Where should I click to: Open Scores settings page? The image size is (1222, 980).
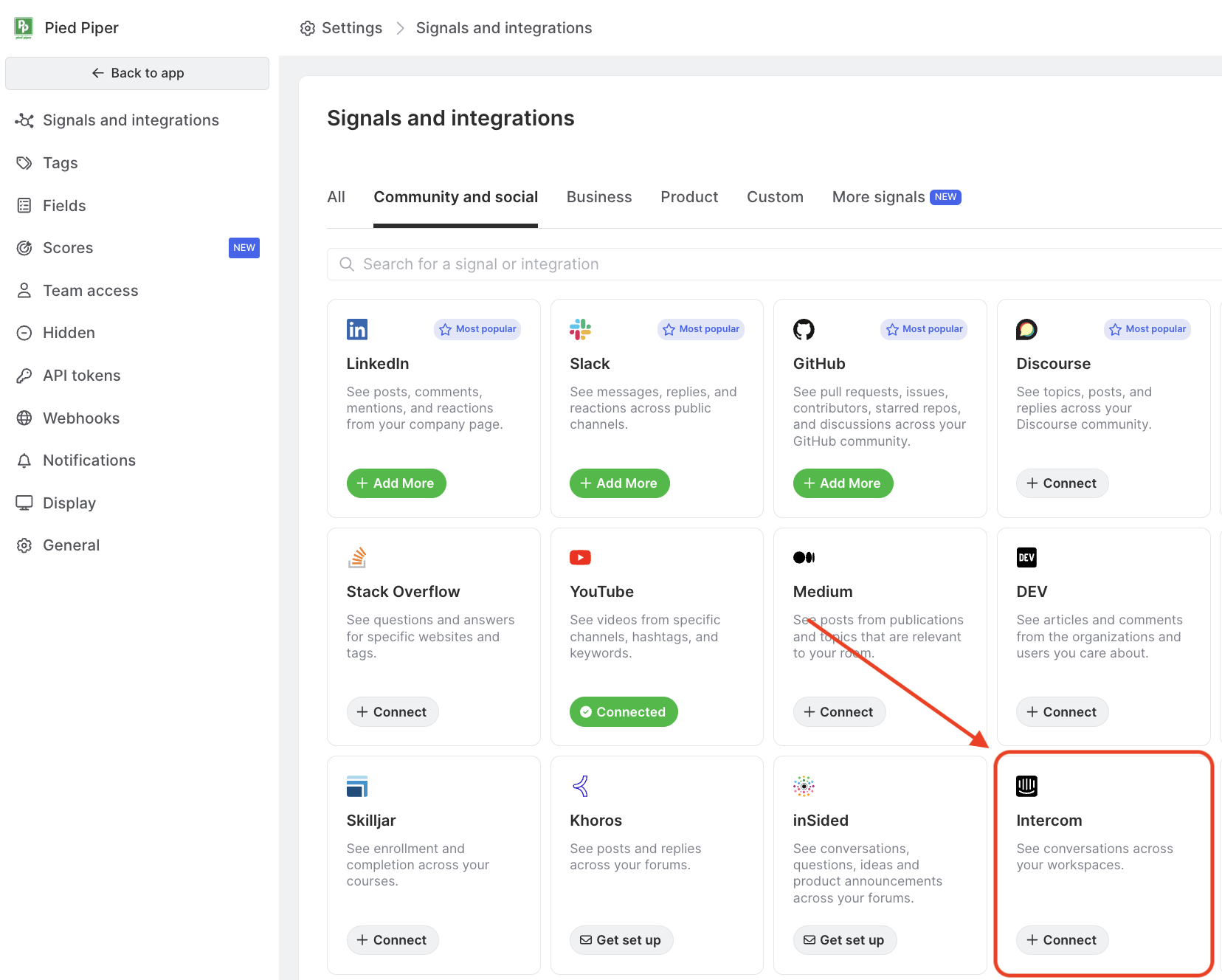pos(68,248)
